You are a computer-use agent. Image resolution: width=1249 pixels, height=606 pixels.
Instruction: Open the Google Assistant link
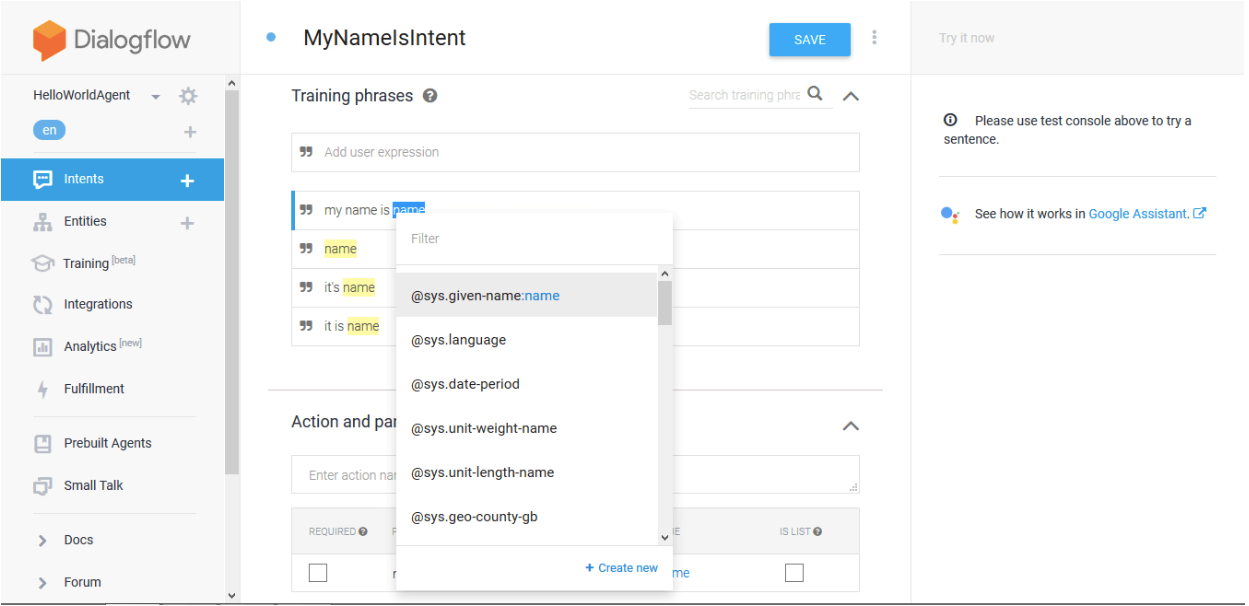click(x=1142, y=213)
